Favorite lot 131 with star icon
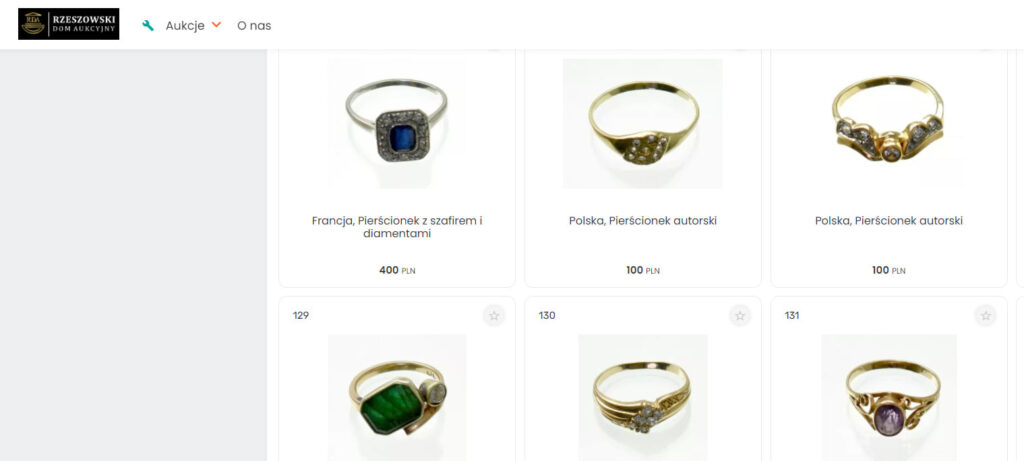Viewport: 1024px width, 461px height. click(985, 316)
